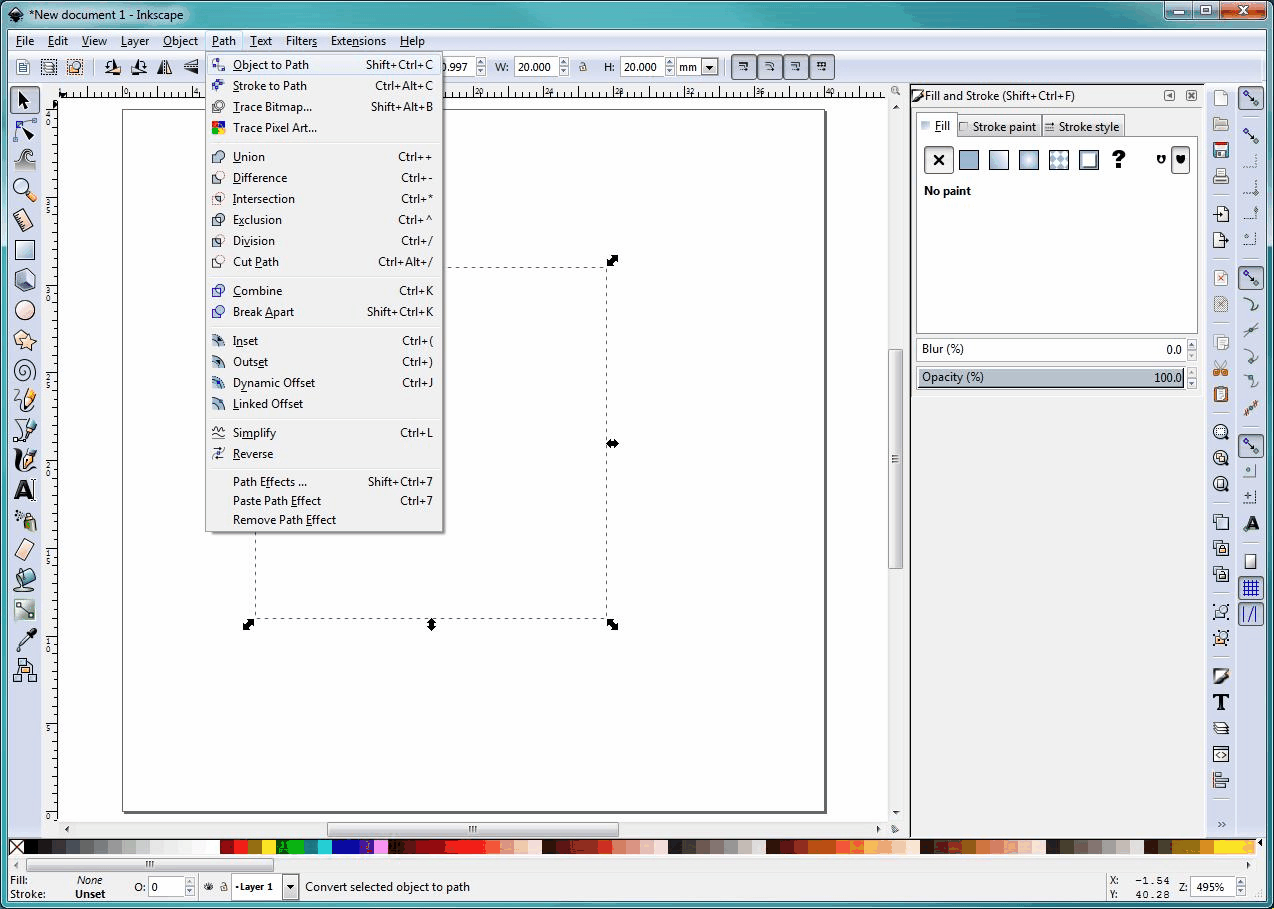Select the Rectangle tool
The height and width of the screenshot is (909, 1274).
25,250
